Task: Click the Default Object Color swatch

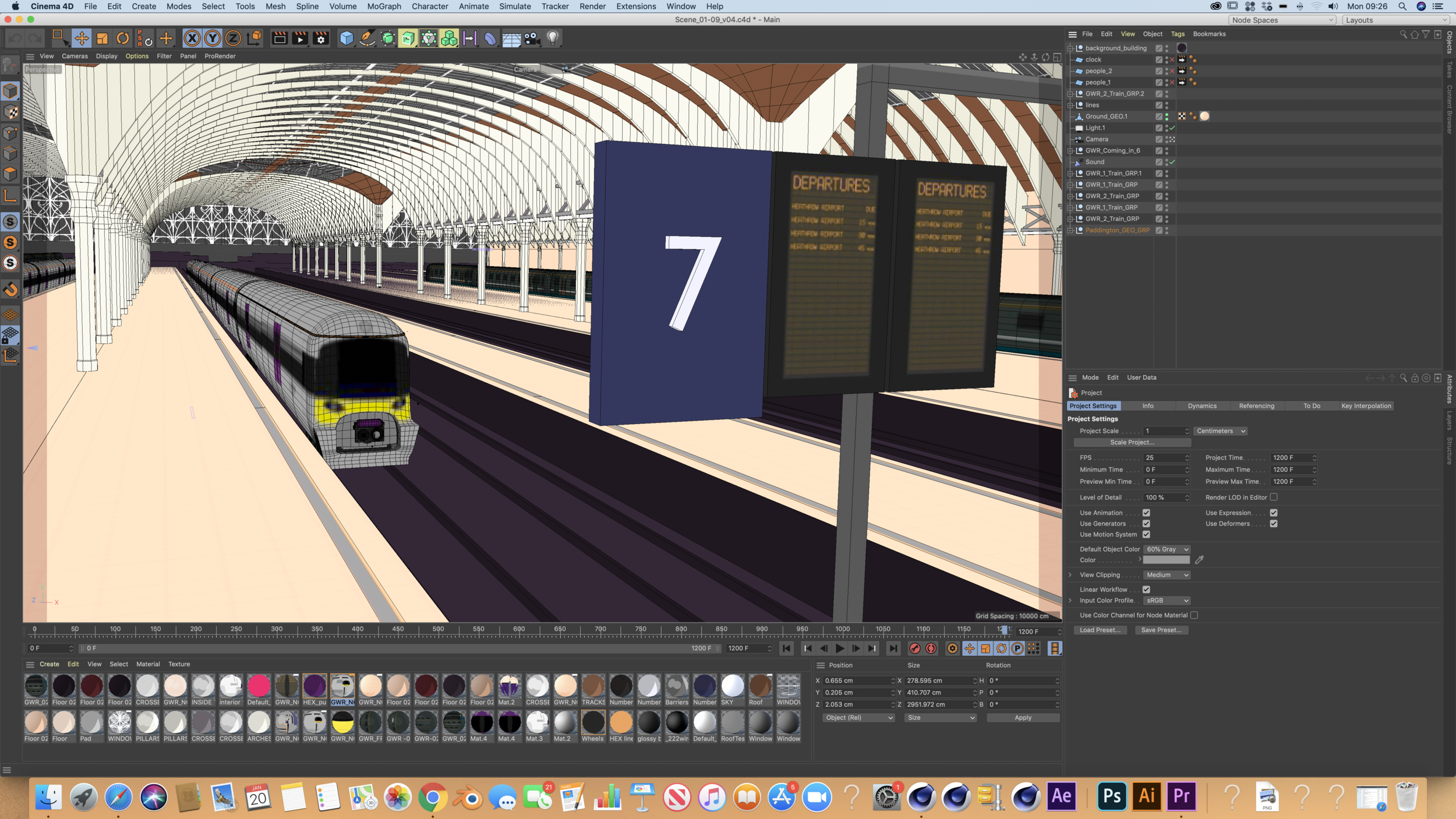Action: [1166, 560]
